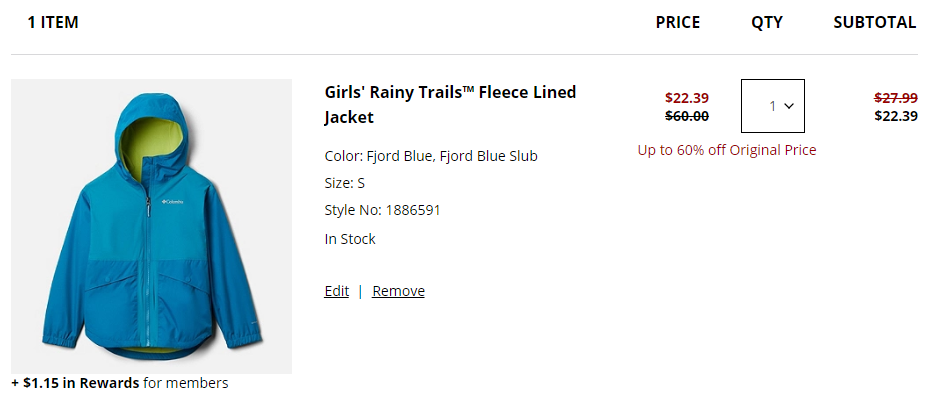
Task: Click the Girls' Rainy Trails Fleece Lined Jacket title
Action: tap(450, 105)
